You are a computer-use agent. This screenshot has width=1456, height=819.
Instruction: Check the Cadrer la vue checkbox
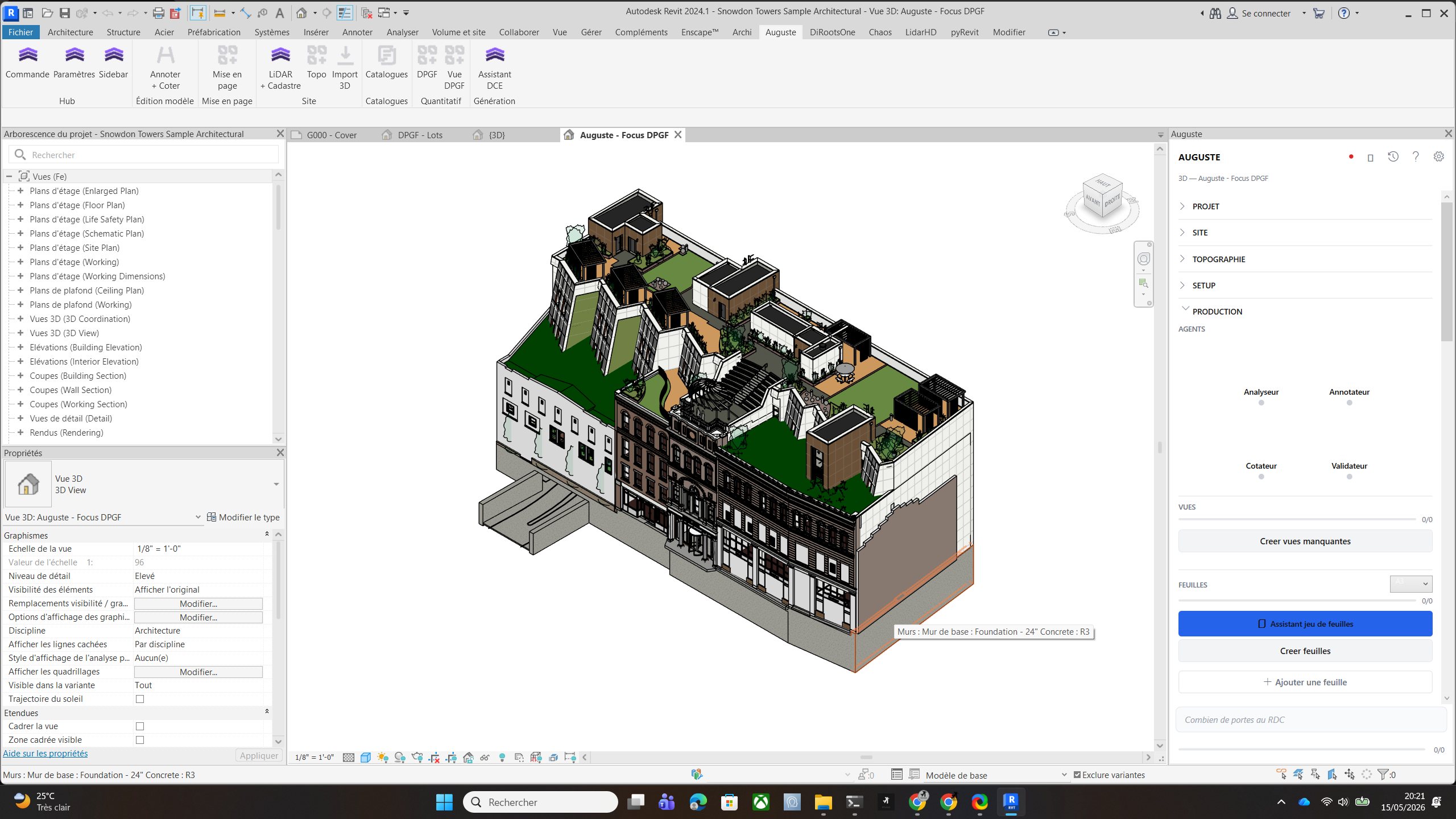pyautogui.click(x=140, y=726)
